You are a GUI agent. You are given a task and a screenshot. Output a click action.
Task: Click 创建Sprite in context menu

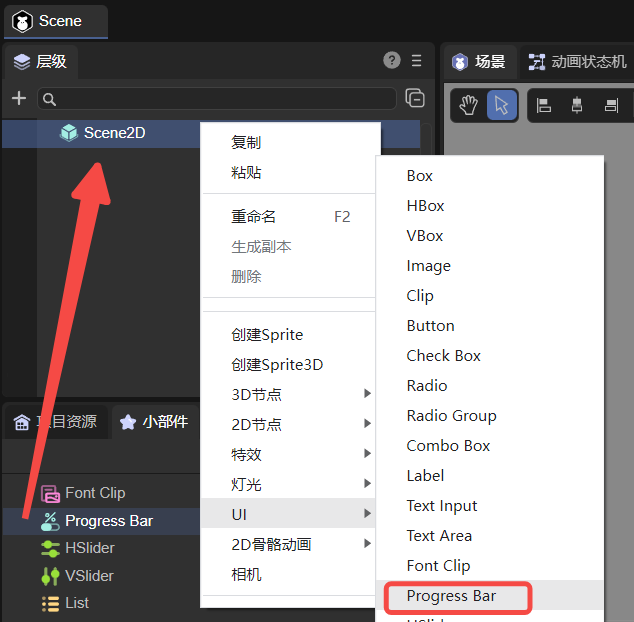point(267,335)
